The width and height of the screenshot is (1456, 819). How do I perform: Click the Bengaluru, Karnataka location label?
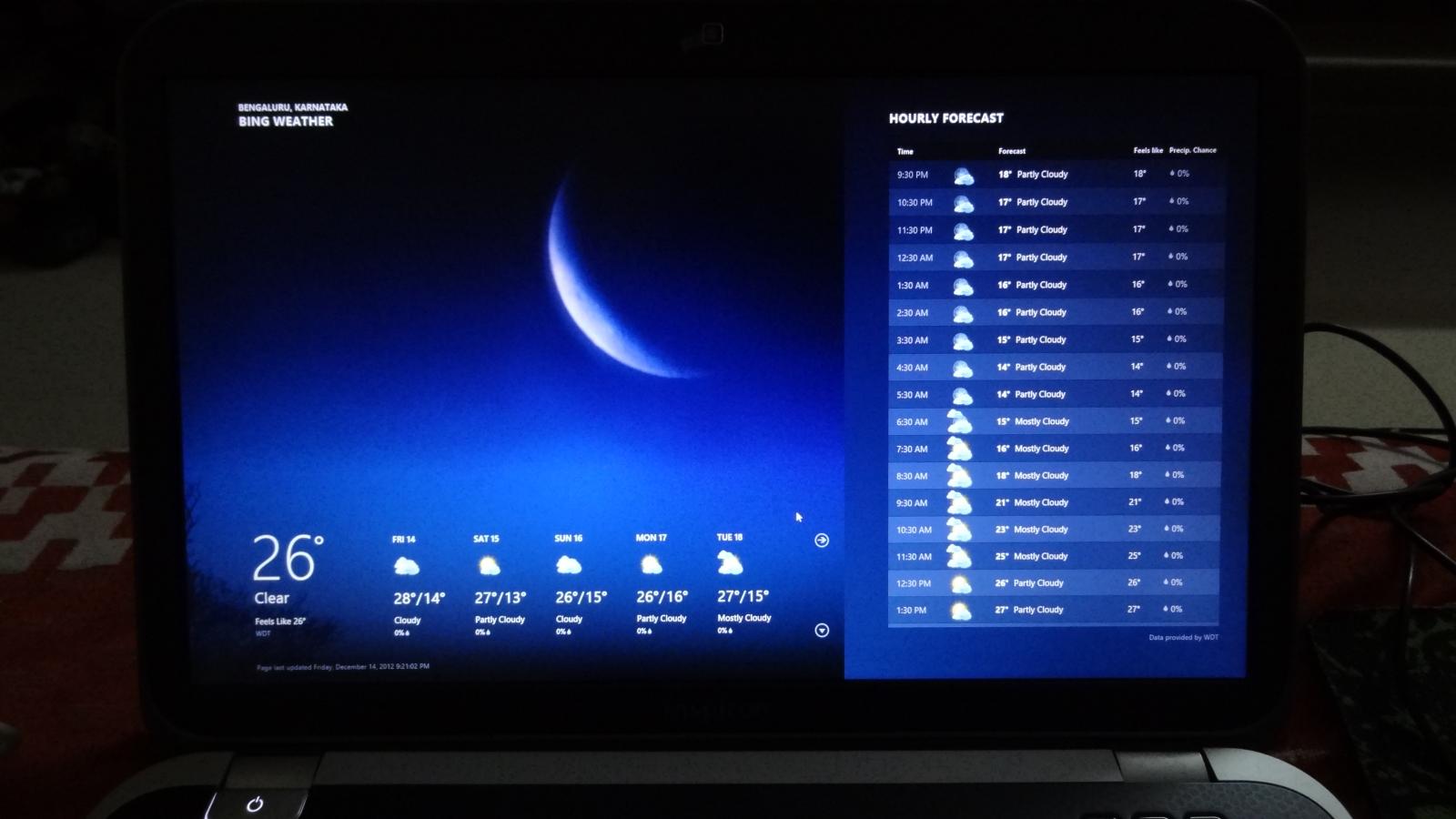tap(292, 107)
